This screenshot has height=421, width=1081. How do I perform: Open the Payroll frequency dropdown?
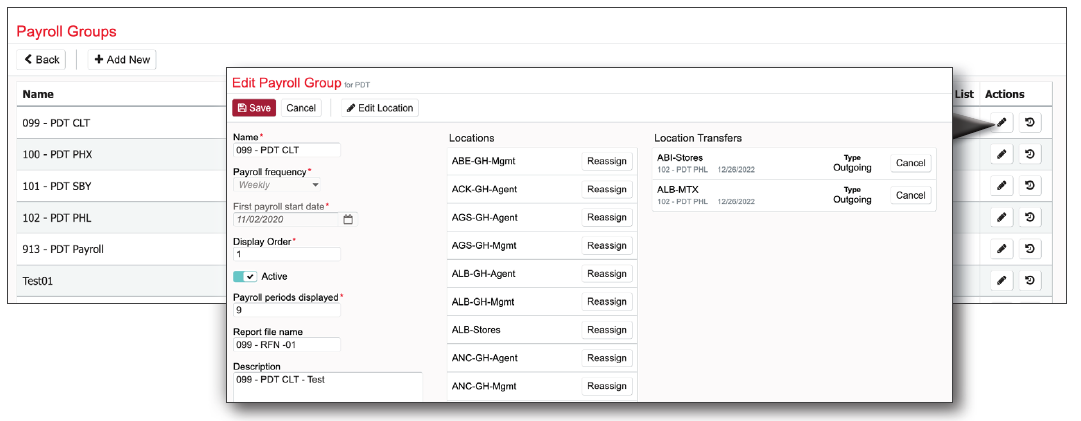click(x=277, y=185)
